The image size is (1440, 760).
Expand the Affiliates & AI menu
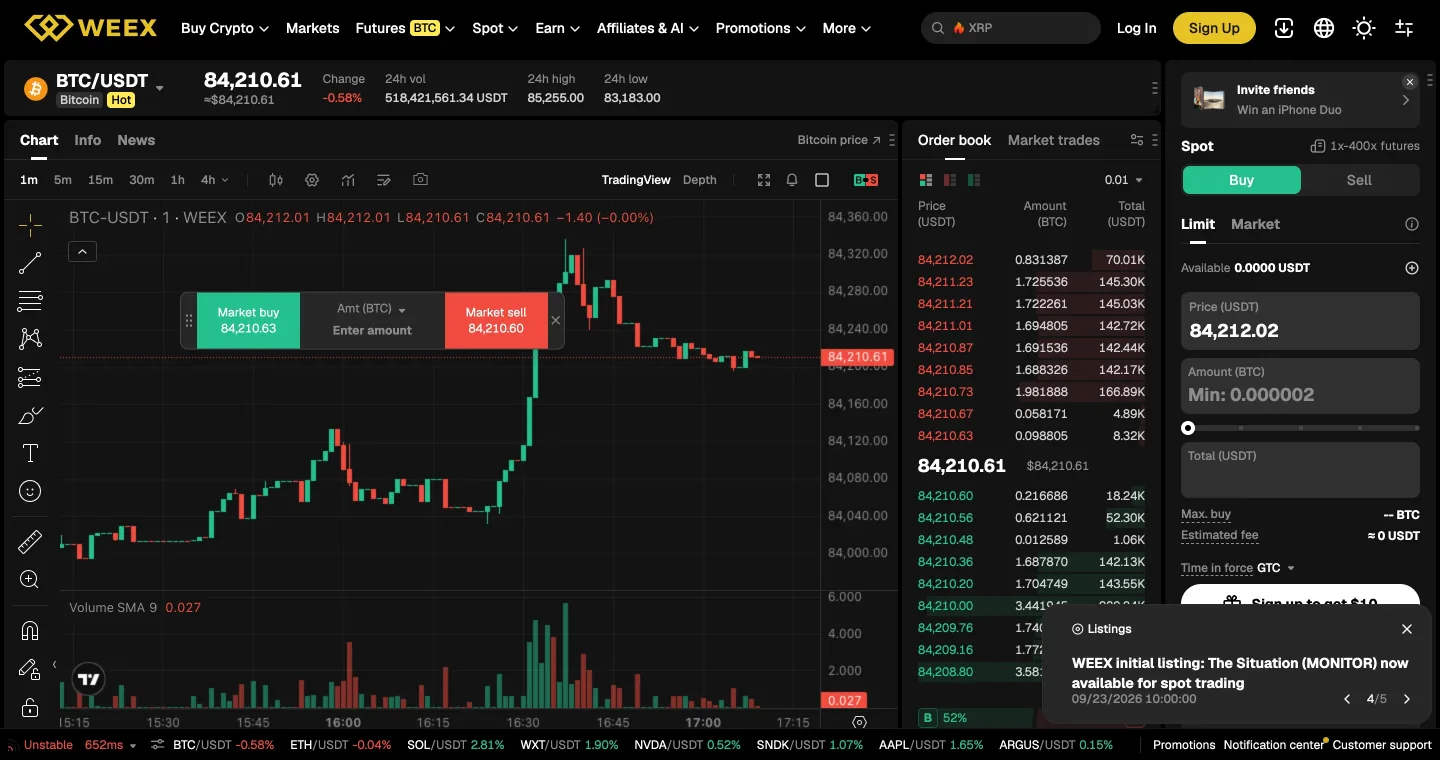tap(648, 28)
